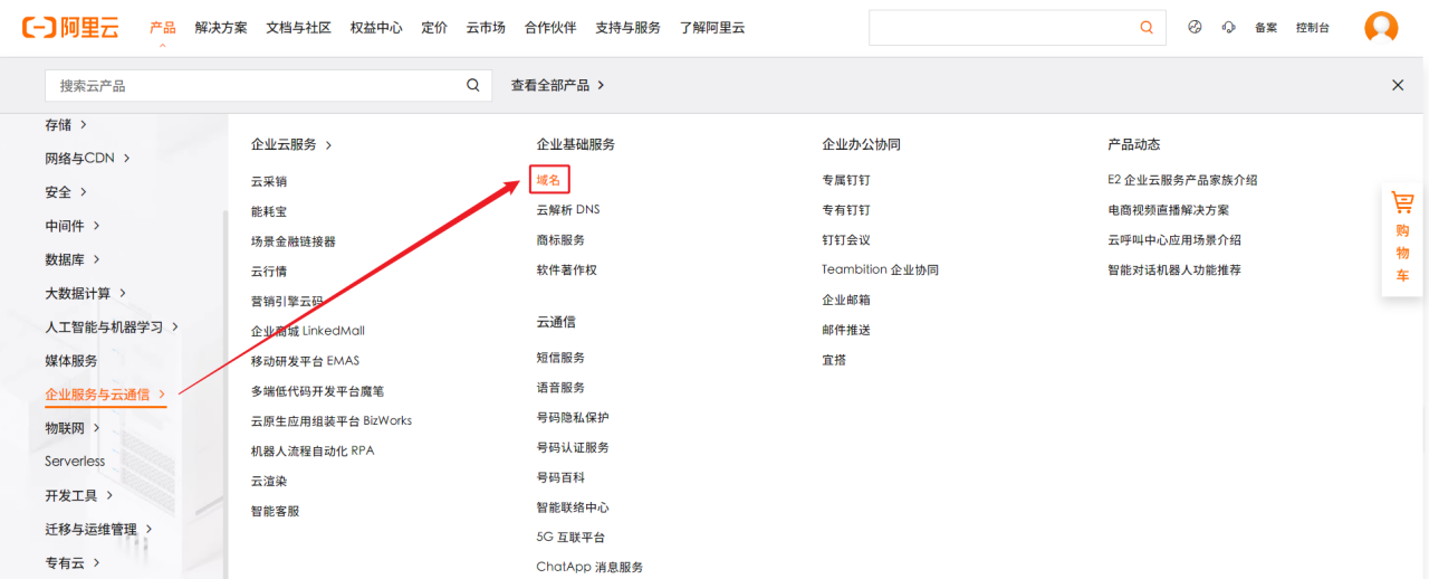Click the 商标服务 link

(x=560, y=240)
